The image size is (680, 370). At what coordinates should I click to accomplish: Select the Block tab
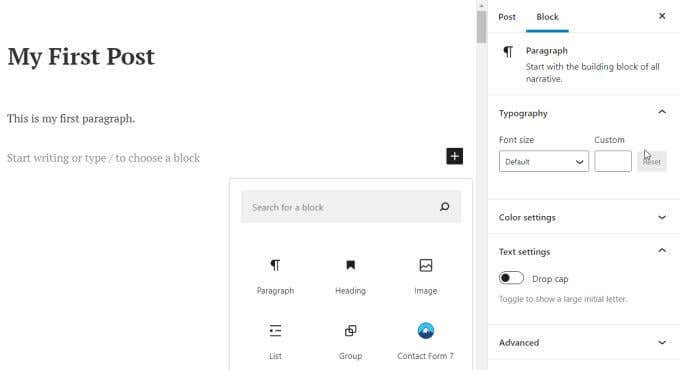[547, 17]
